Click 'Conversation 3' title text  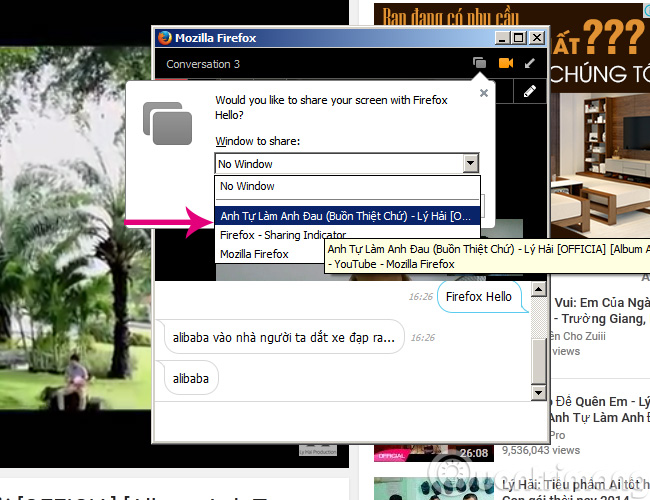pos(203,64)
